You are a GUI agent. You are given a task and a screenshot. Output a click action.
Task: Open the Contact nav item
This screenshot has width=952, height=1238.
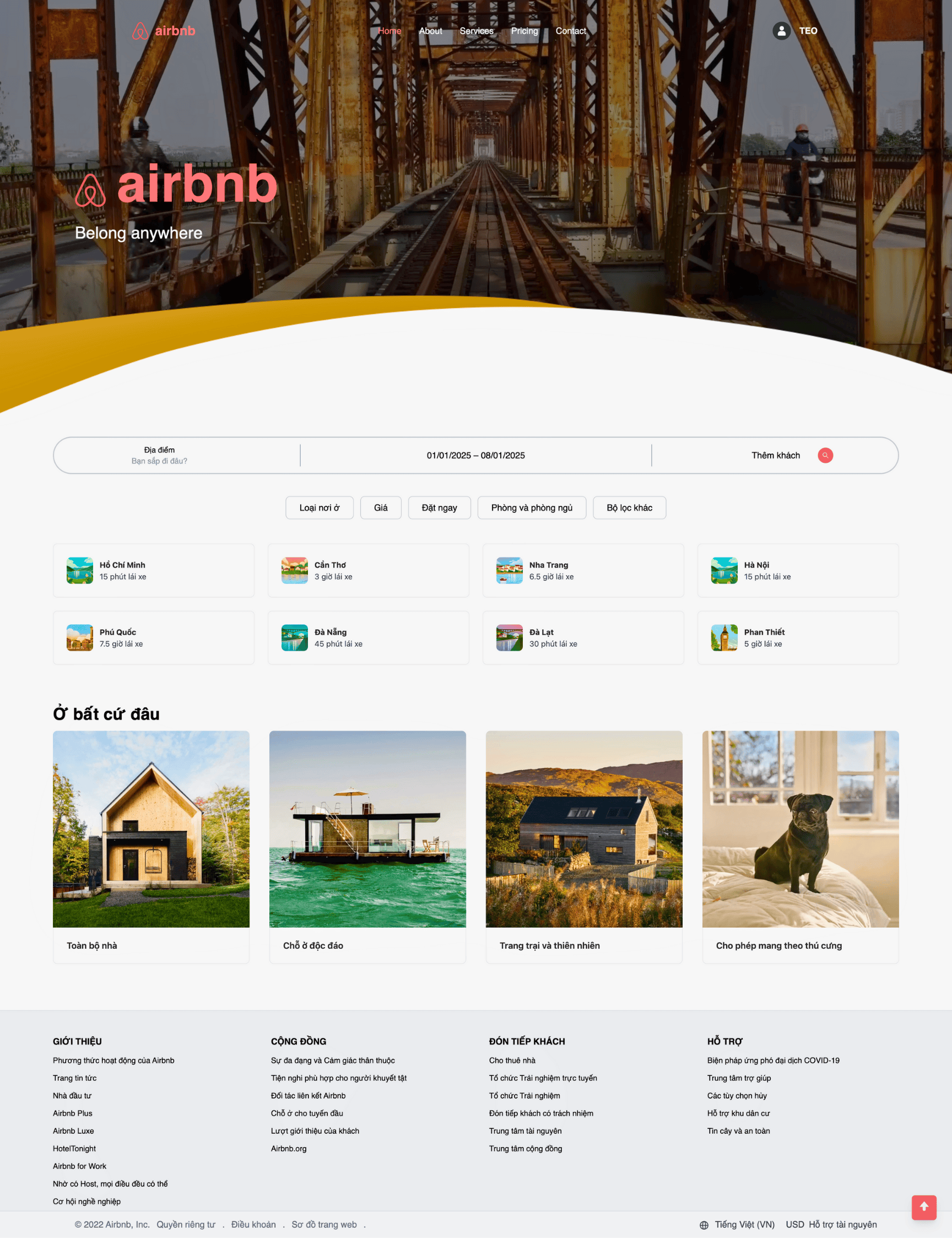[x=571, y=31]
